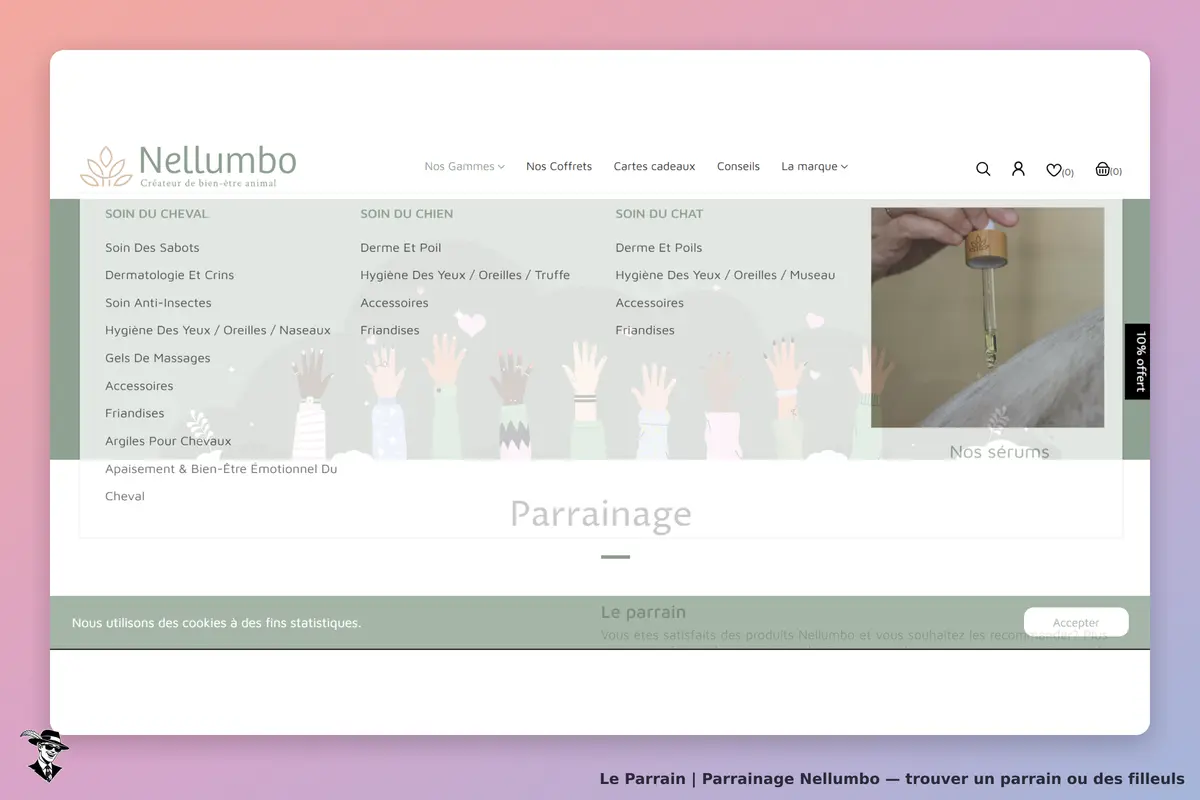Open the Soin Du Cheval category
1200x800 pixels.
157,214
